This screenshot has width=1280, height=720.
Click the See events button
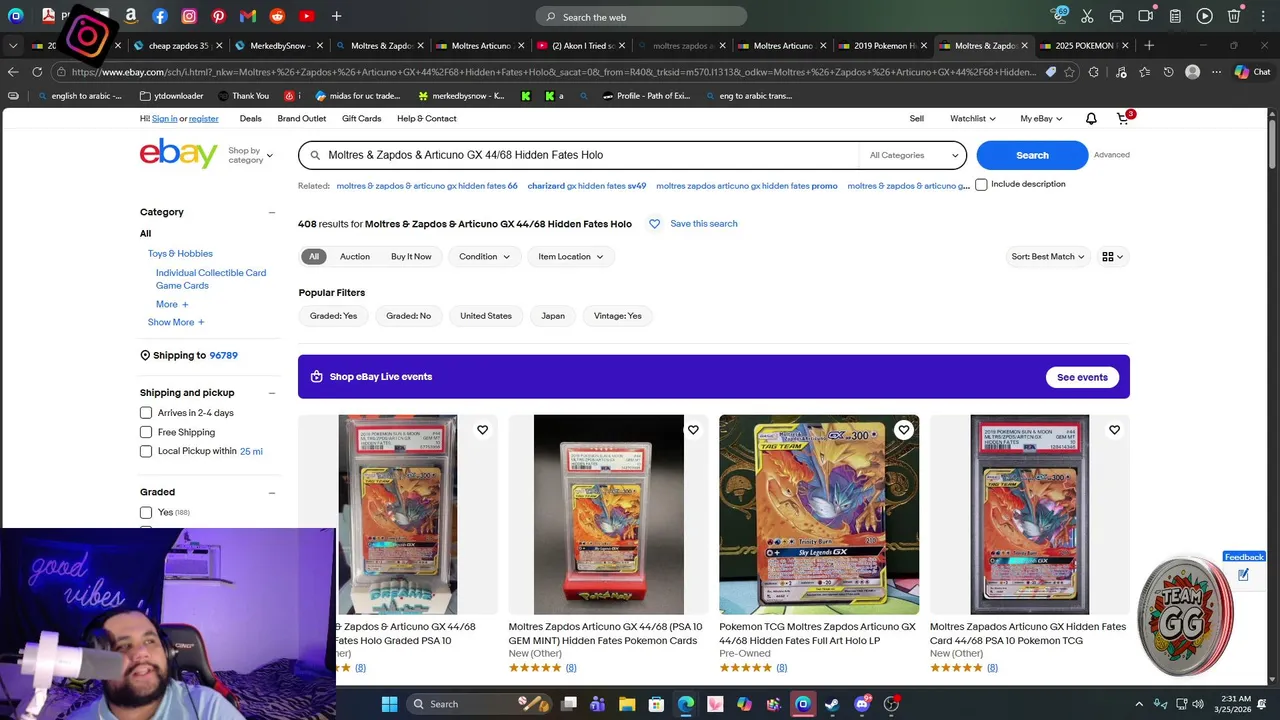pyautogui.click(x=1082, y=377)
